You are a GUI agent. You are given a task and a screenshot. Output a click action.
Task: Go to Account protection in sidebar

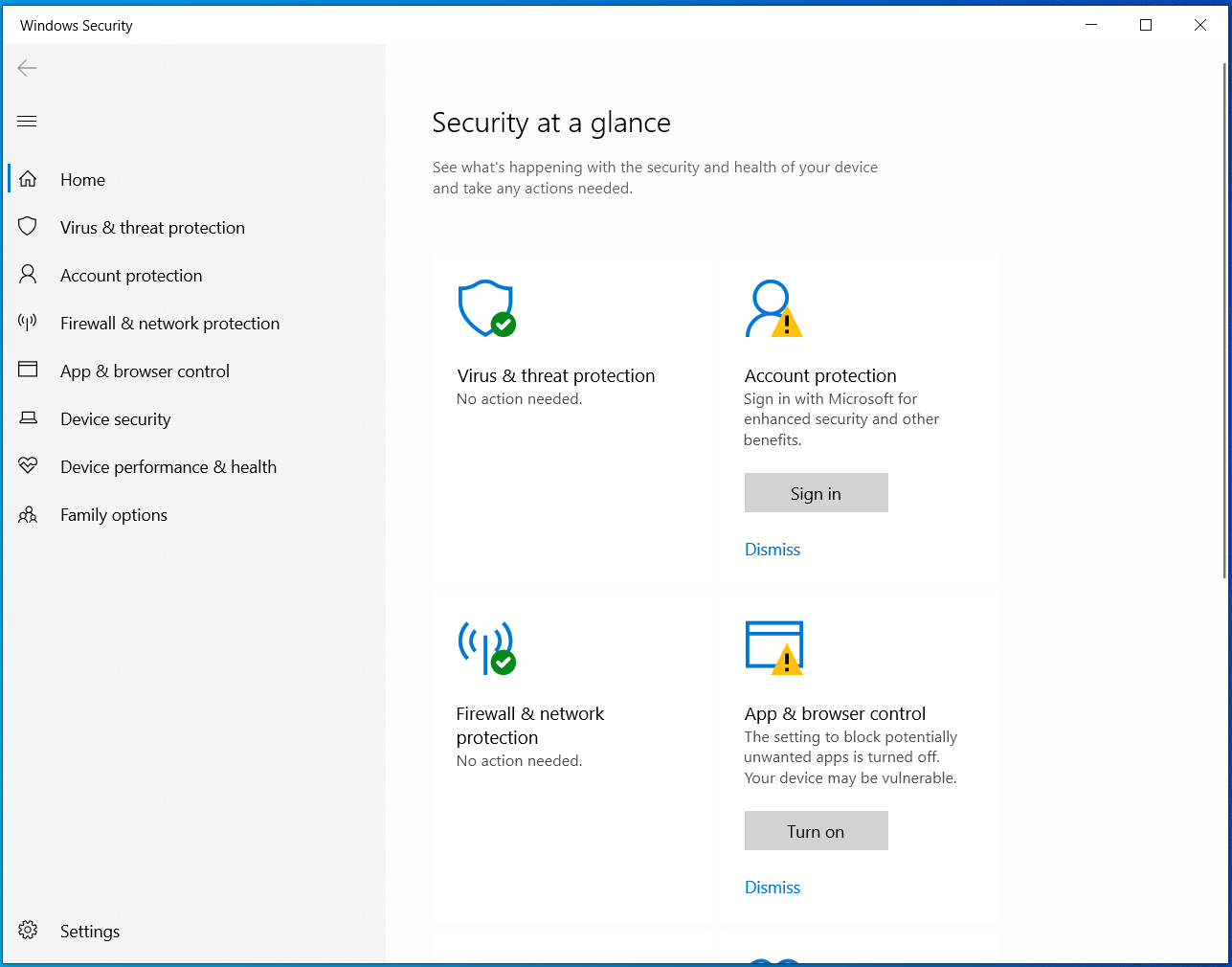[195, 275]
